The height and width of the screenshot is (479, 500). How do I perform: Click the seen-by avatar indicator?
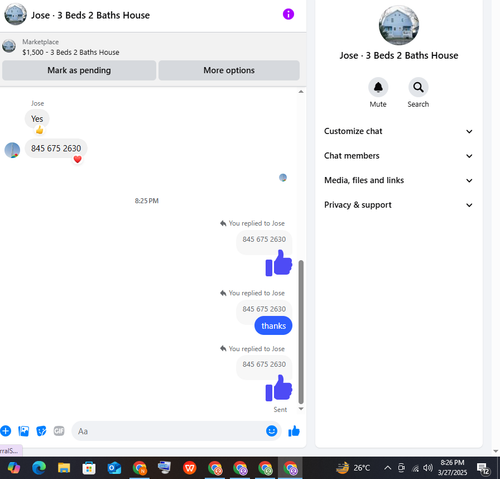point(283,178)
